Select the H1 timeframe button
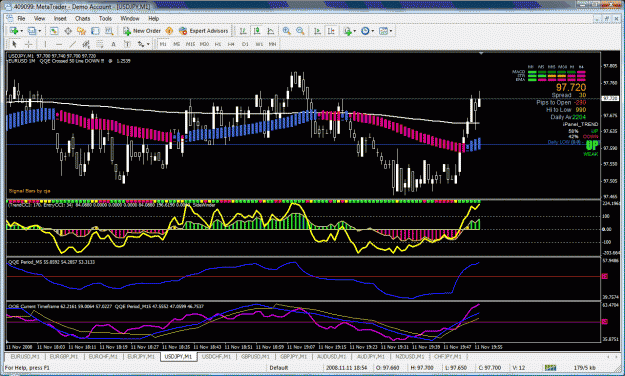 [x=218, y=44]
